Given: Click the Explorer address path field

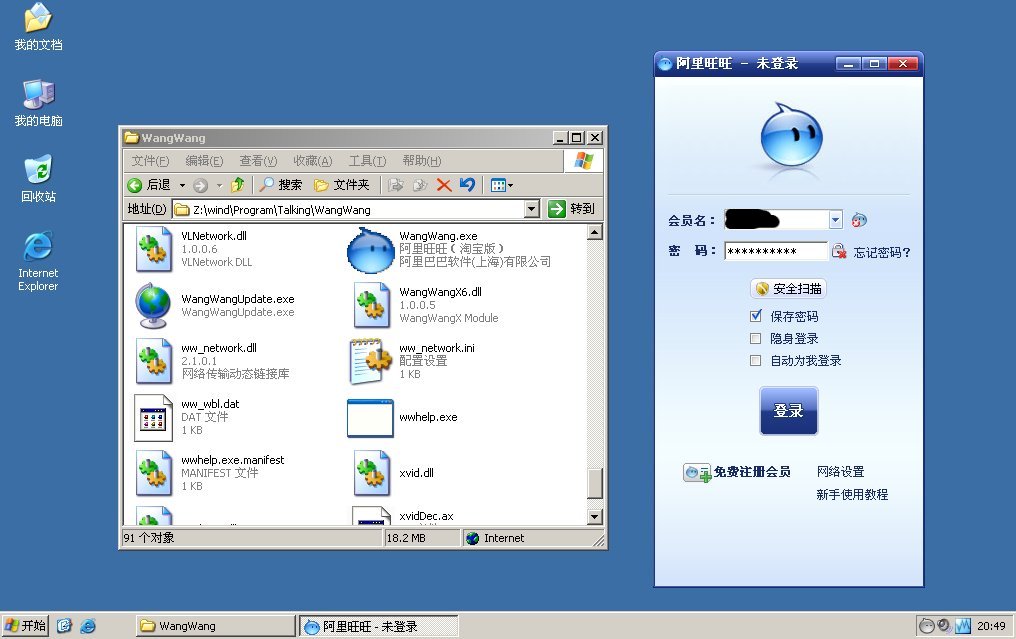Looking at the screenshot, I should click(349, 209).
